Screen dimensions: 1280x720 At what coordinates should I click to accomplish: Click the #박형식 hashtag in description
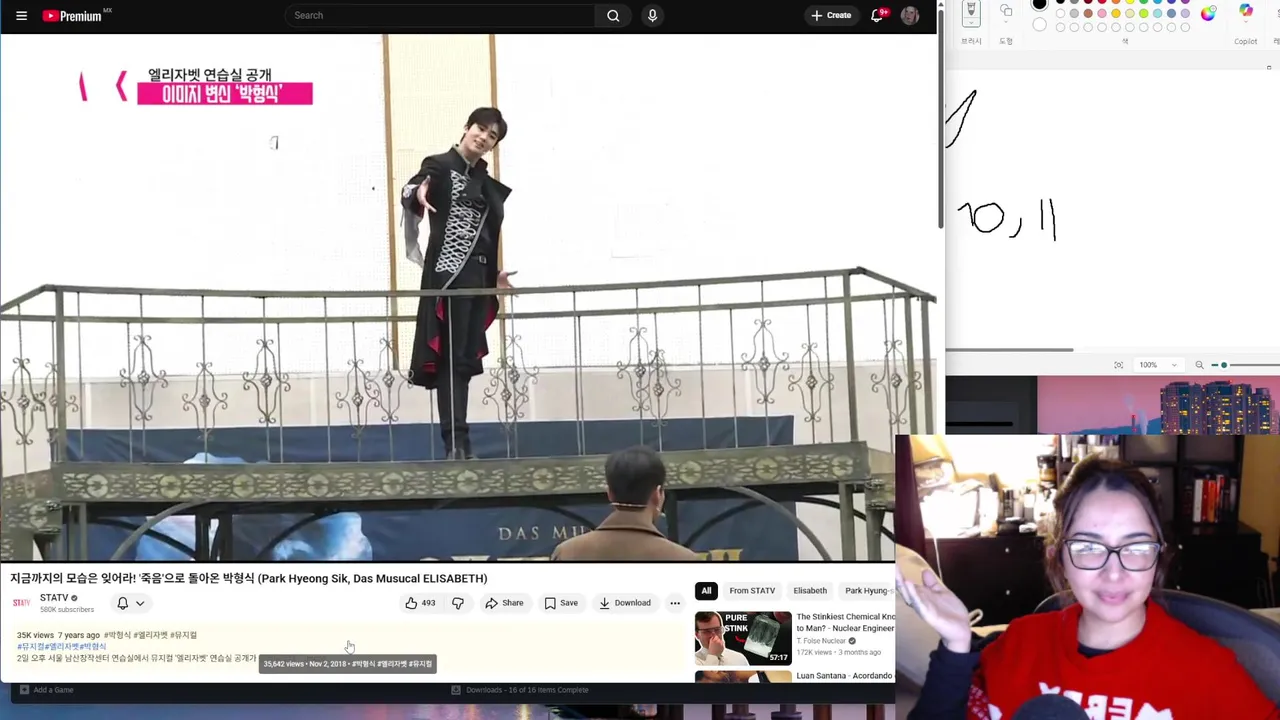117,635
